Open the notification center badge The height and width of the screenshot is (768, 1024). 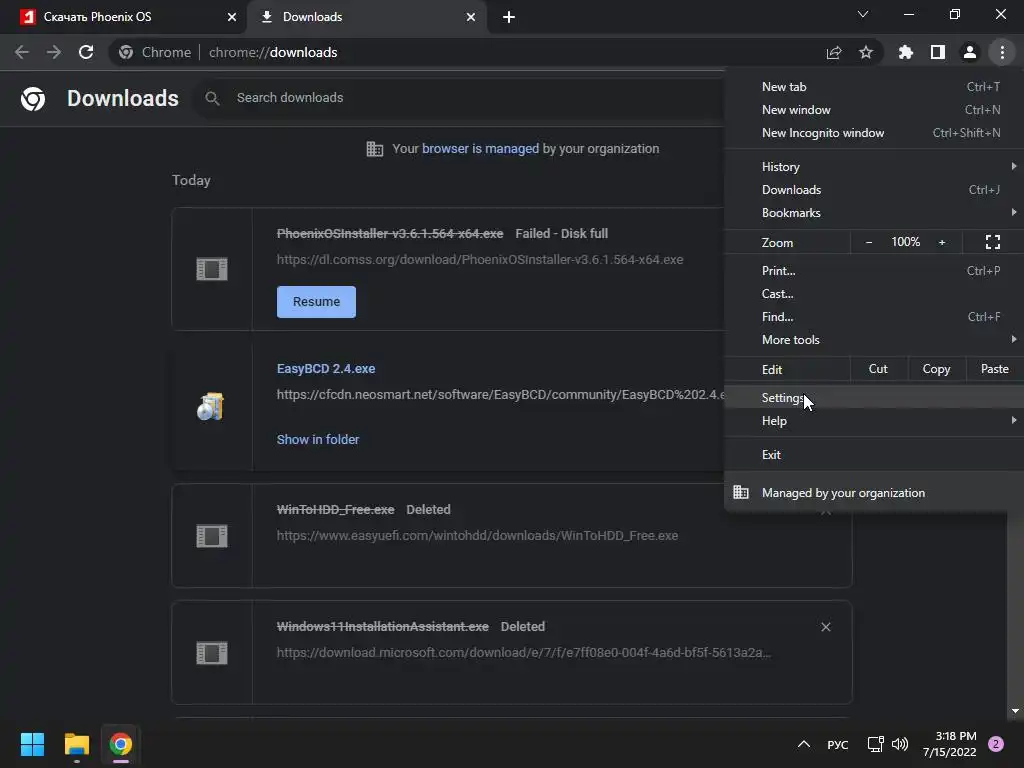996,744
